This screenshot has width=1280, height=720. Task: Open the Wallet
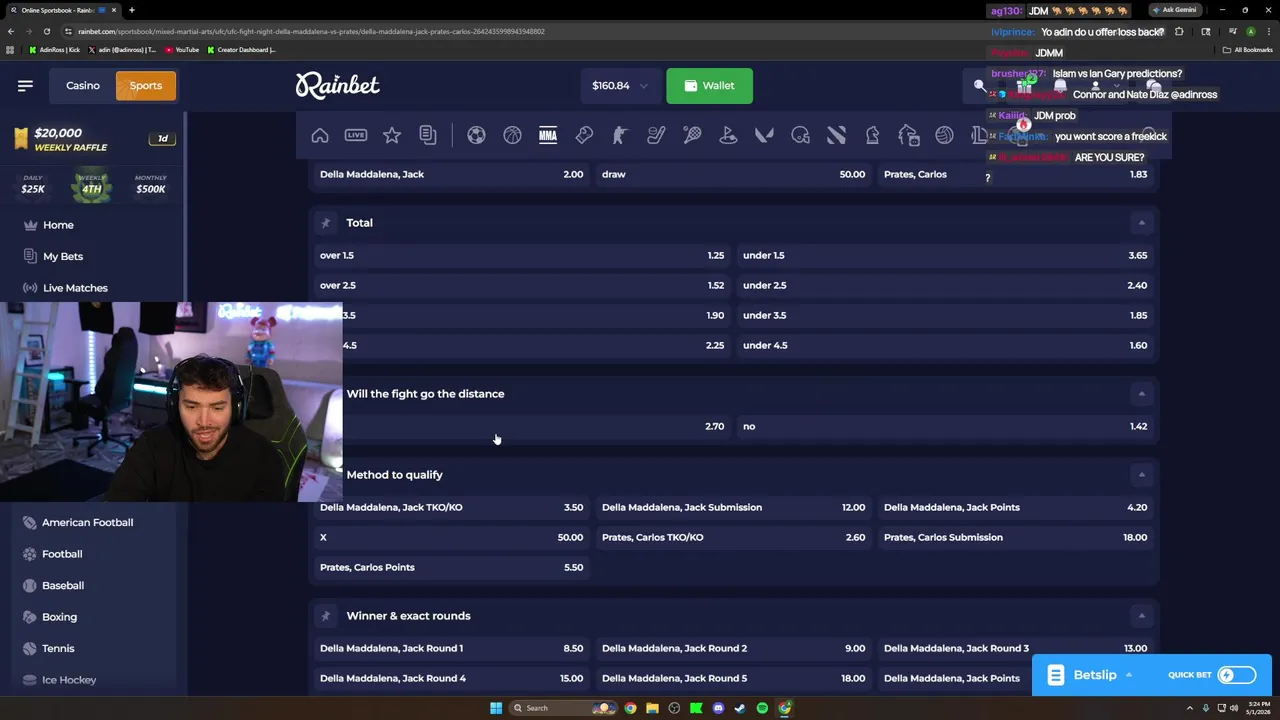point(709,86)
